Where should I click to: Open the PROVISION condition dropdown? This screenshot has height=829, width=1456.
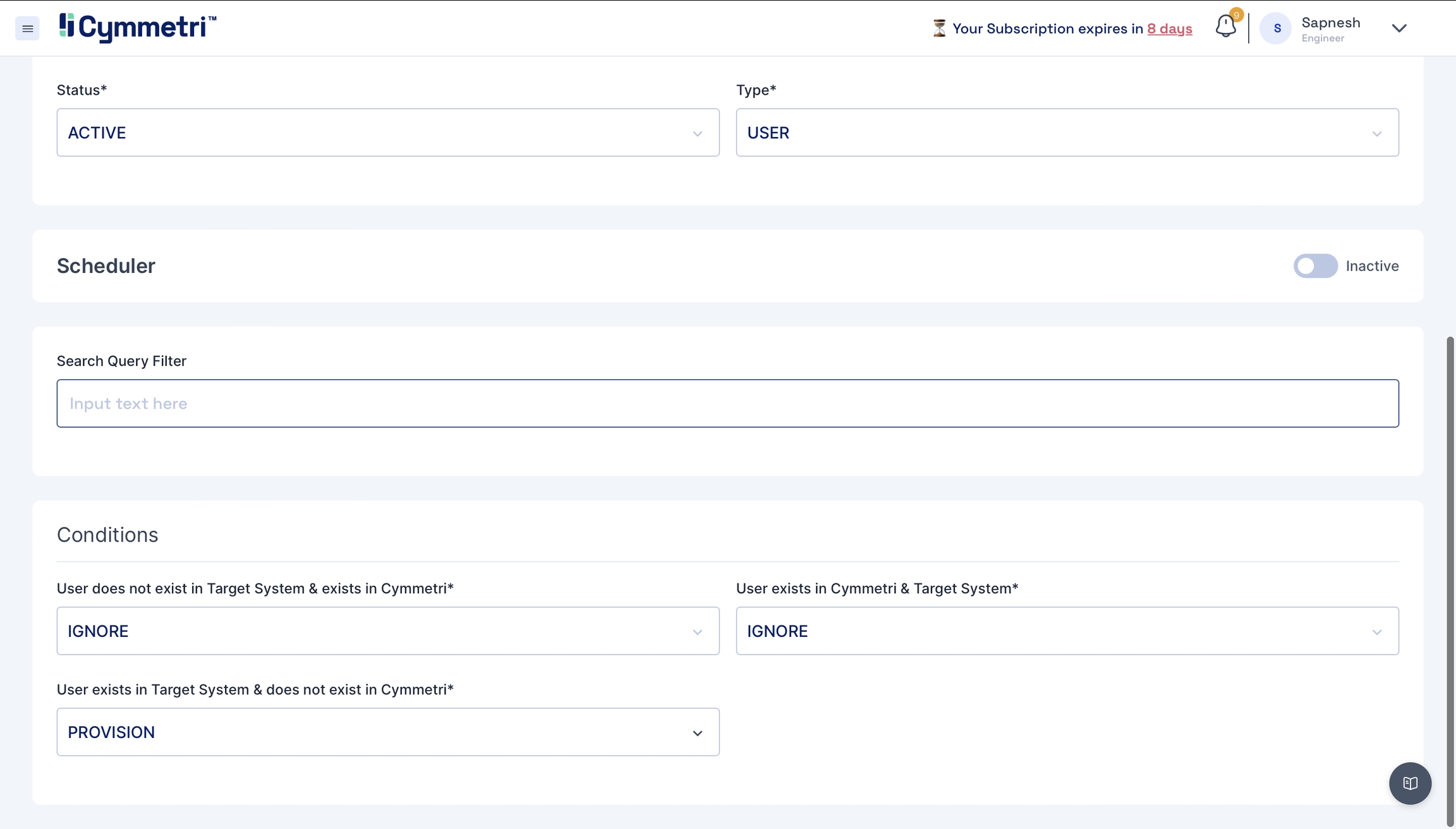[387, 732]
